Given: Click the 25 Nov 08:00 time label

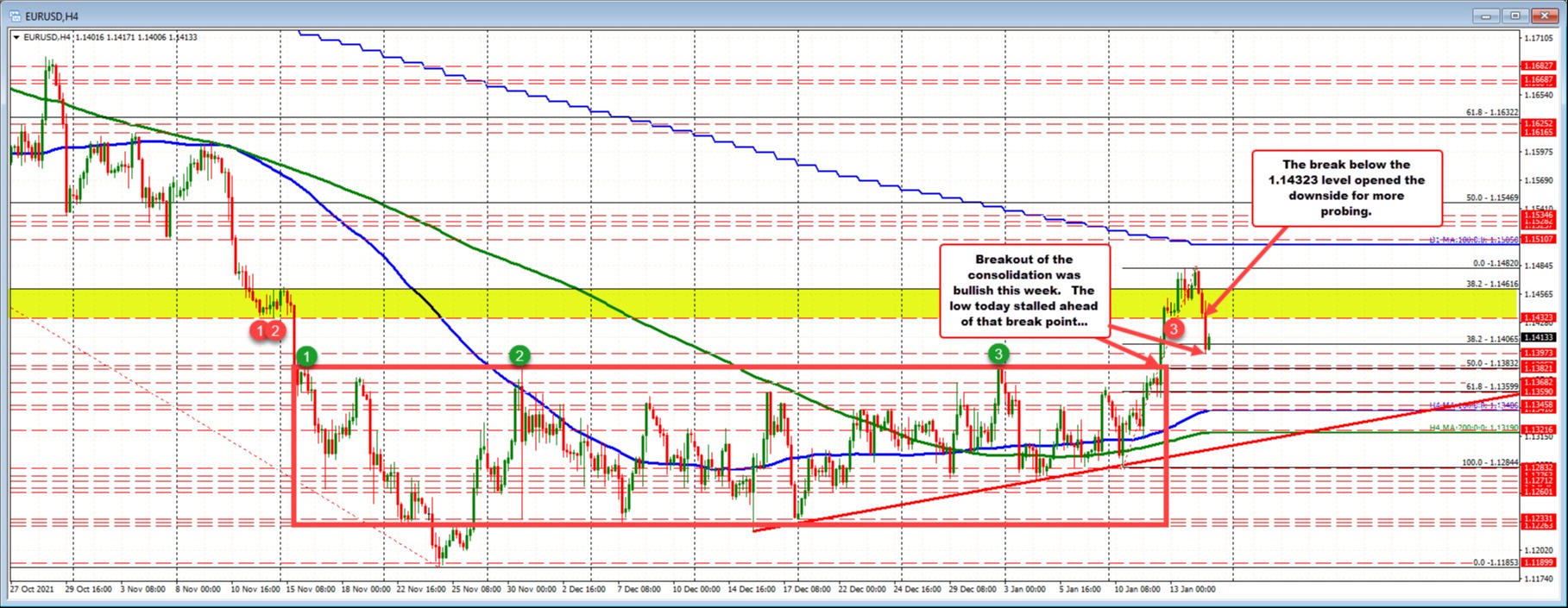Looking at the screenshot, I should point(476,589).
